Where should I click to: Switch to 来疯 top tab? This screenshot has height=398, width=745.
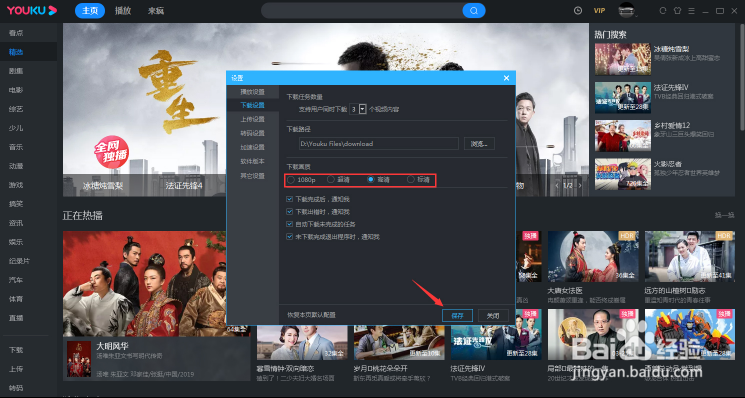pos(156,10)
